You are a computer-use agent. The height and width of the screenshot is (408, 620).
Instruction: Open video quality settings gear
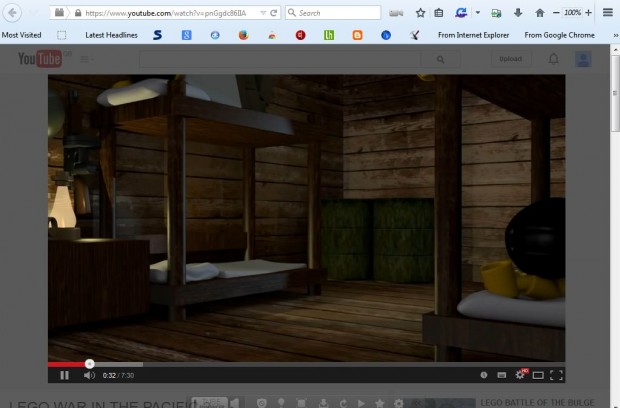click(x=519, y=375)
